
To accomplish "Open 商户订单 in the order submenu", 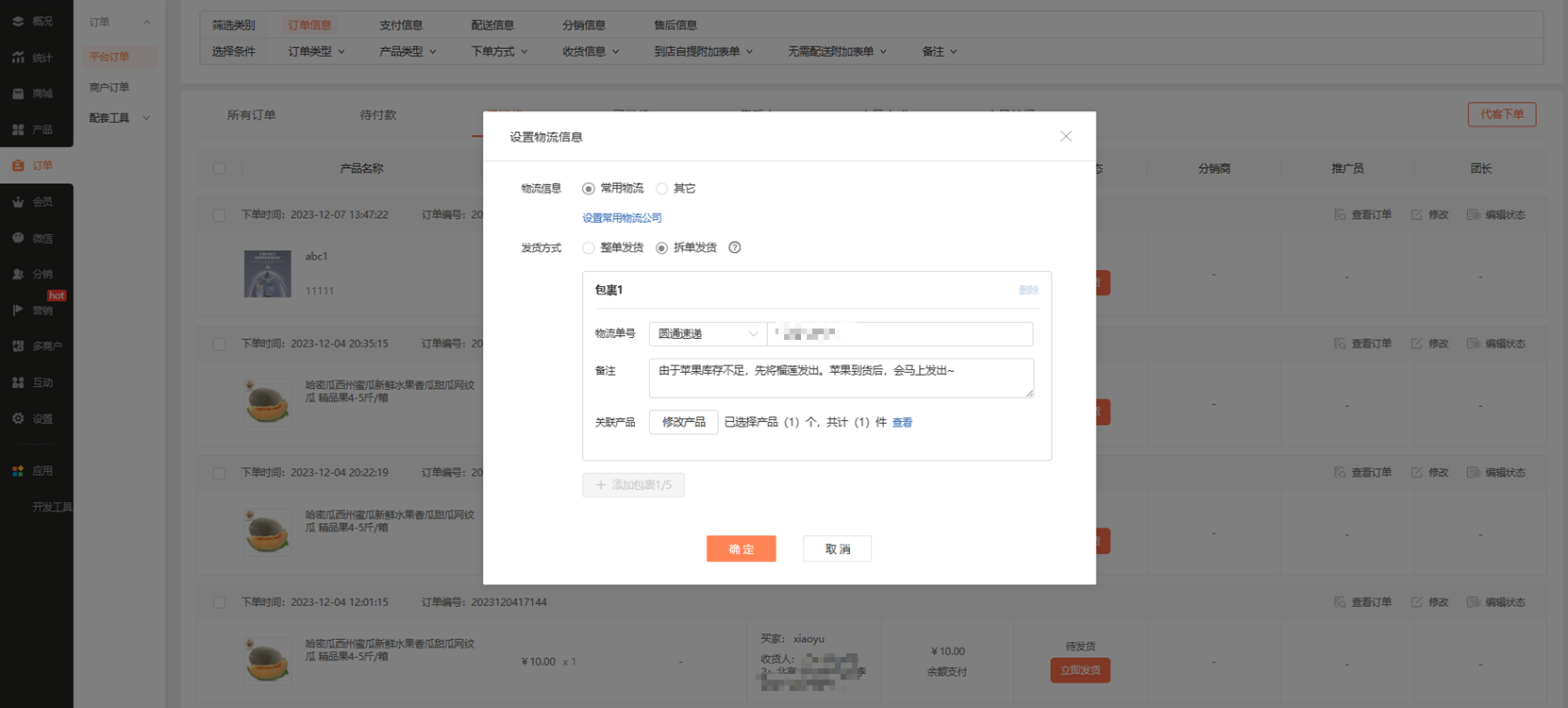I will [x=109, y=87].
